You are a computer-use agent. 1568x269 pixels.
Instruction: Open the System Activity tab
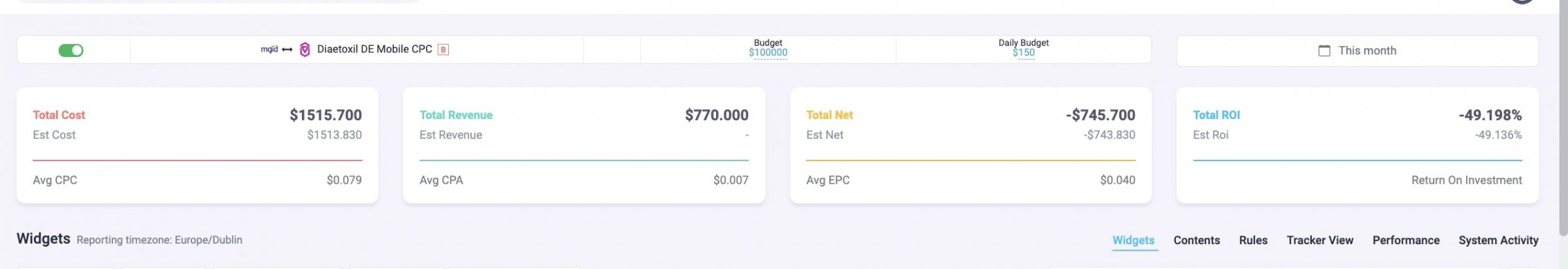click(x=1498, y=240)
